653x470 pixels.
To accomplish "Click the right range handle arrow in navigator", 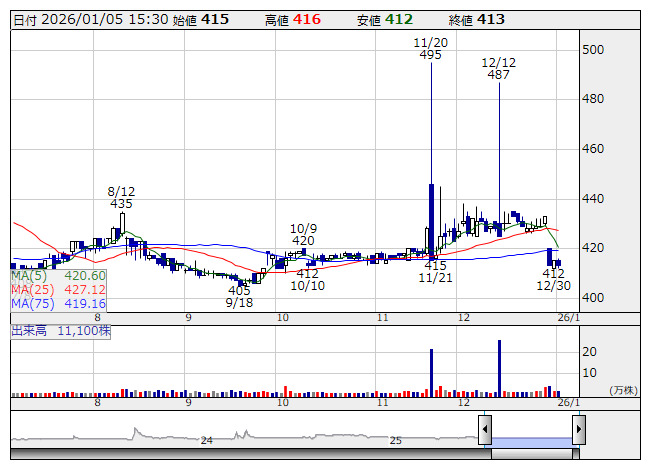I will (578, 430).
